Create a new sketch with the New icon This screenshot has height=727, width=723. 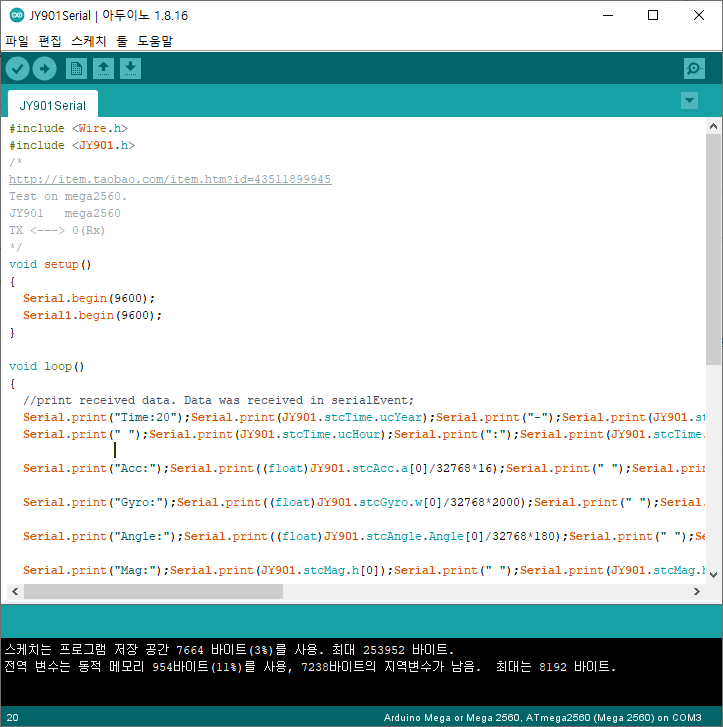[x=76, y=69]
